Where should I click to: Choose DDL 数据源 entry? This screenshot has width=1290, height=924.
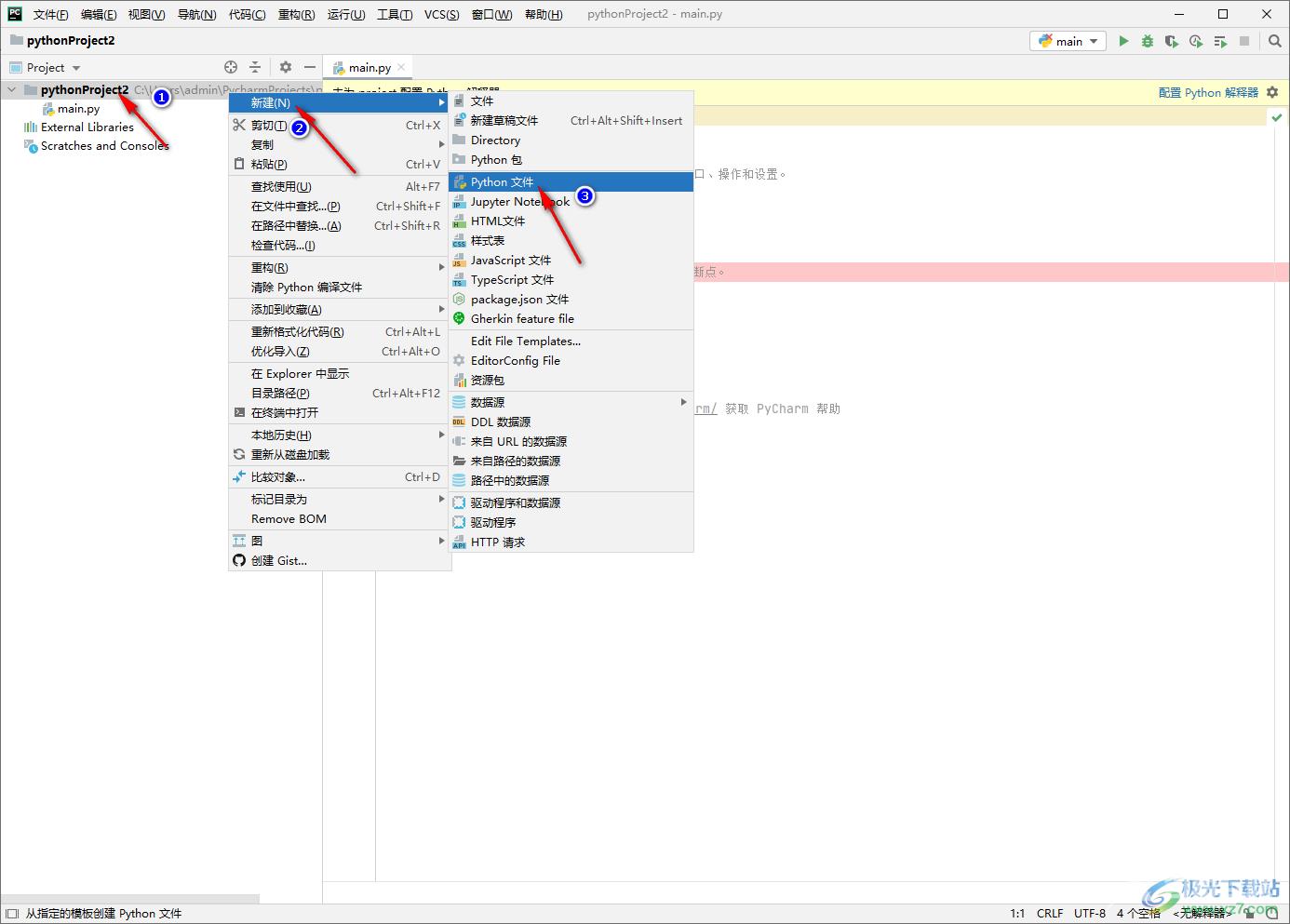(x=571, y=422)
